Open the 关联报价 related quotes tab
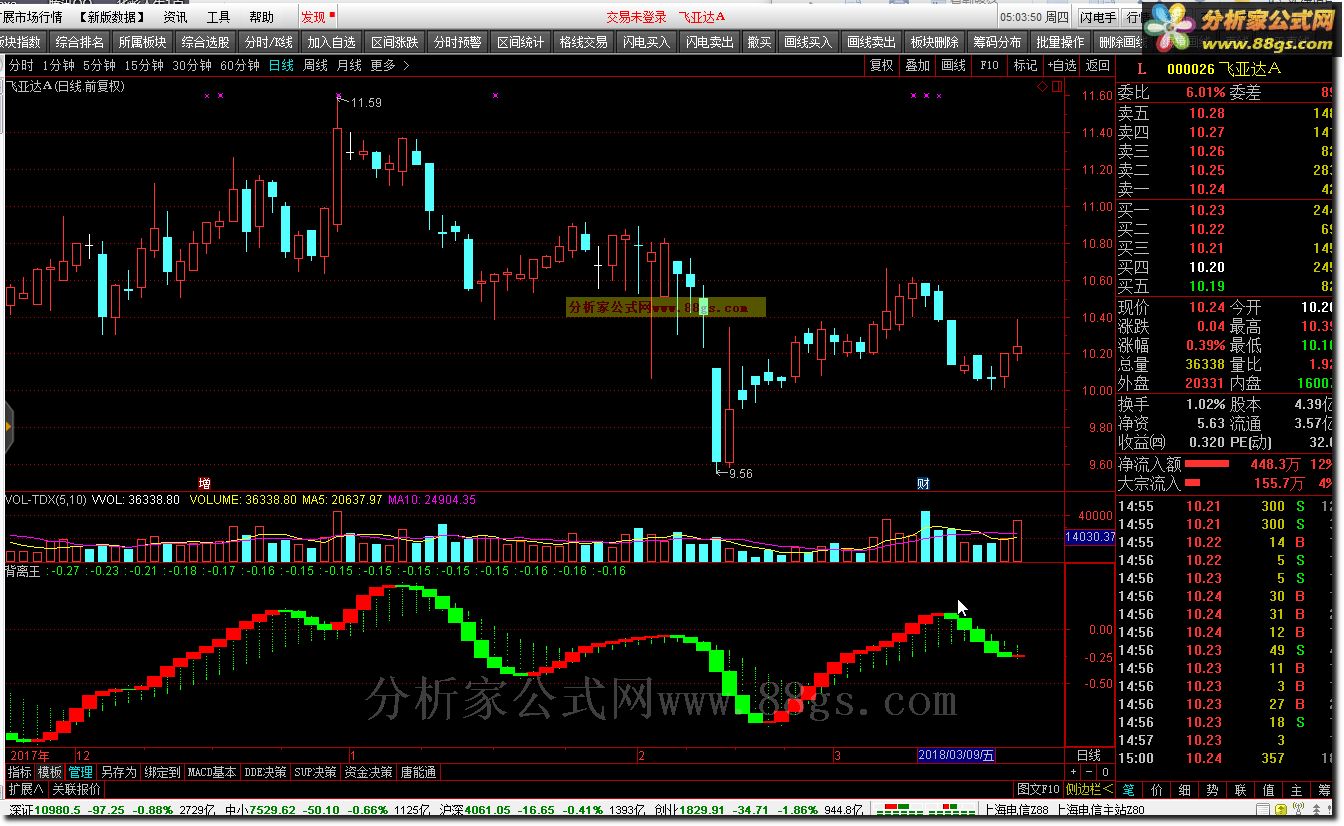 coord(76,790)
